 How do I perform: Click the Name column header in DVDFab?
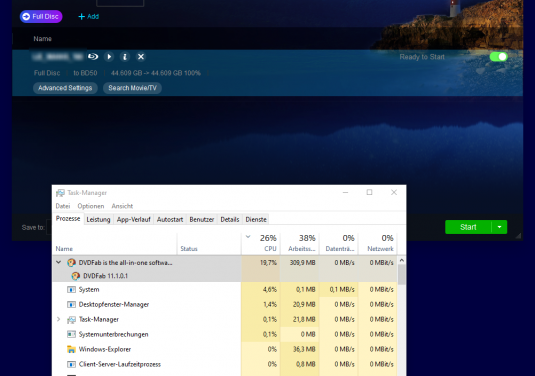42,39
